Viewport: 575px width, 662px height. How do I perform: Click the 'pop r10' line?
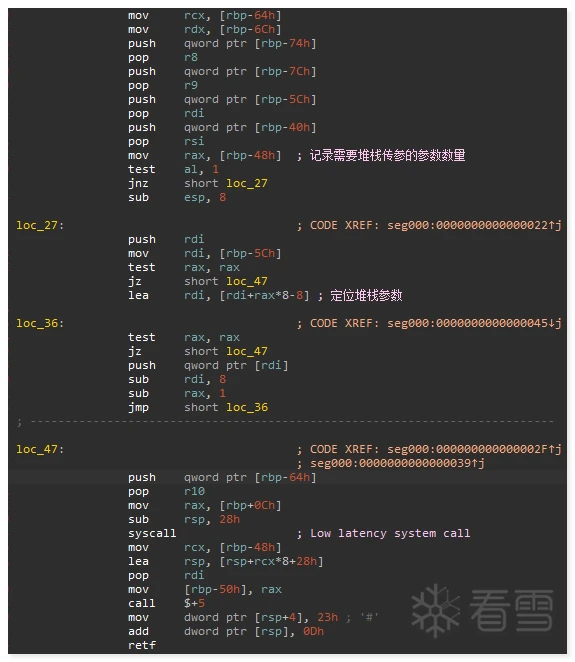[166, 491]
